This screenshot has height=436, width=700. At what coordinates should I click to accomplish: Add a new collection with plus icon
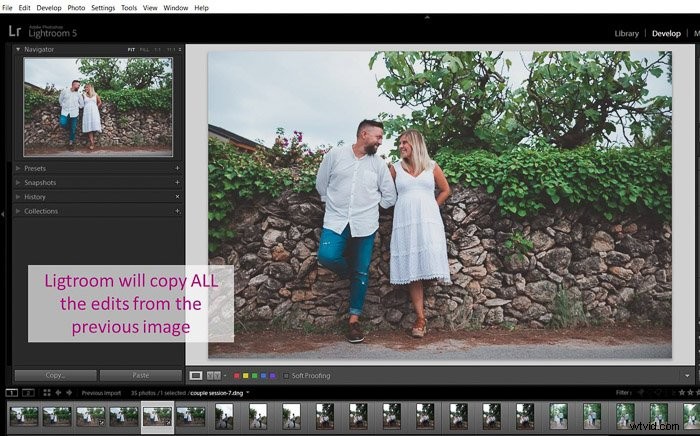pyautogui.click(x=177, y=211)
